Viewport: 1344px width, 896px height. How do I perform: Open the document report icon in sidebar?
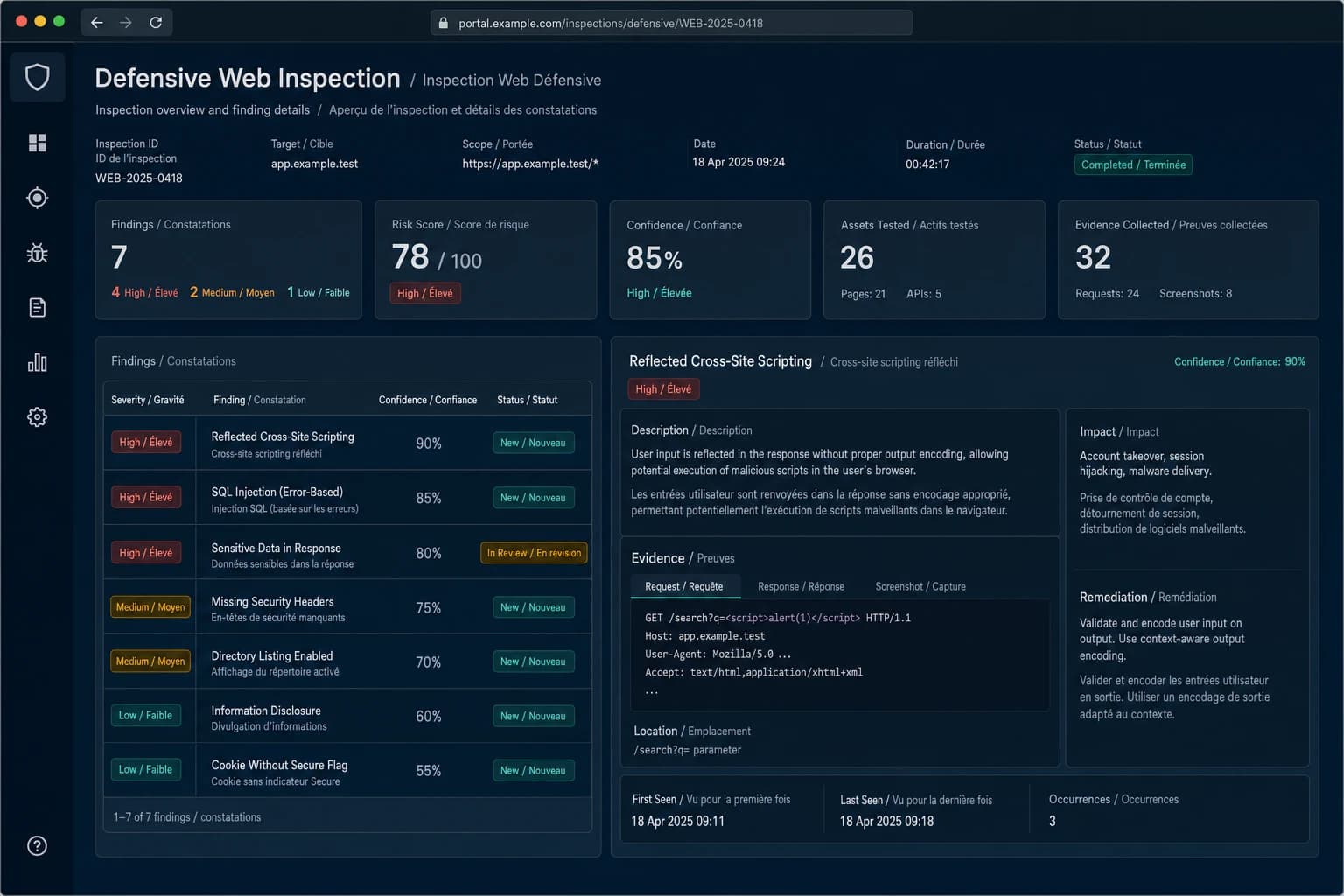[x=37, y=307]
